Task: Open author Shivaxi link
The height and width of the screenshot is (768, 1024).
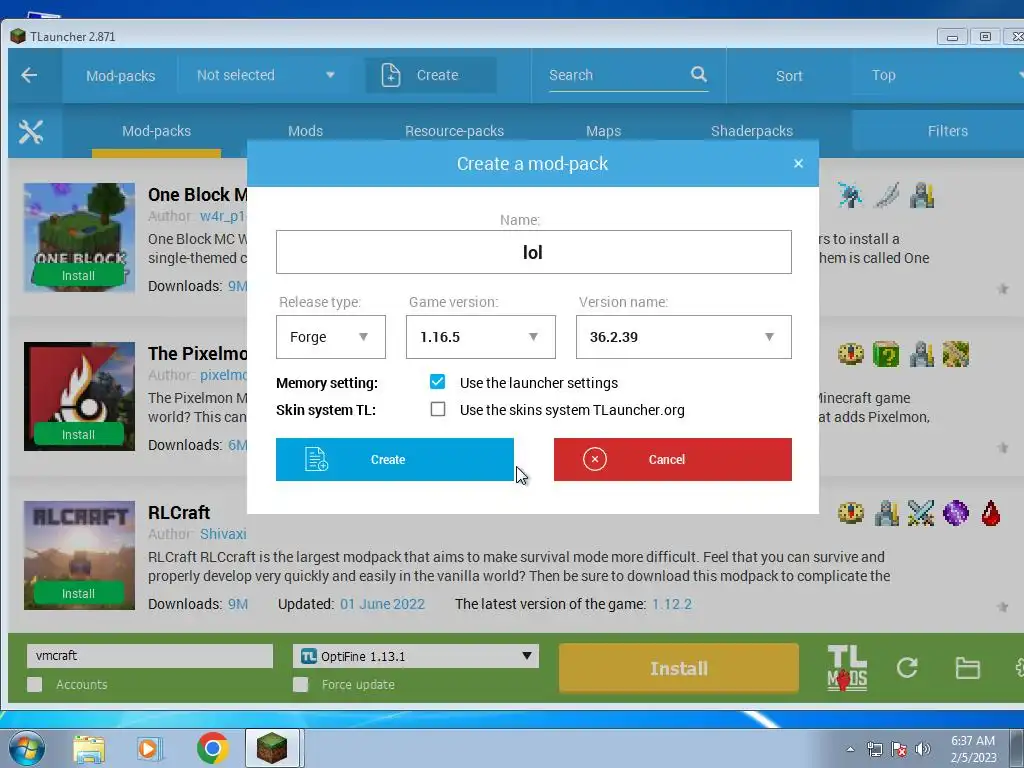Action: (x=223, y=534)
